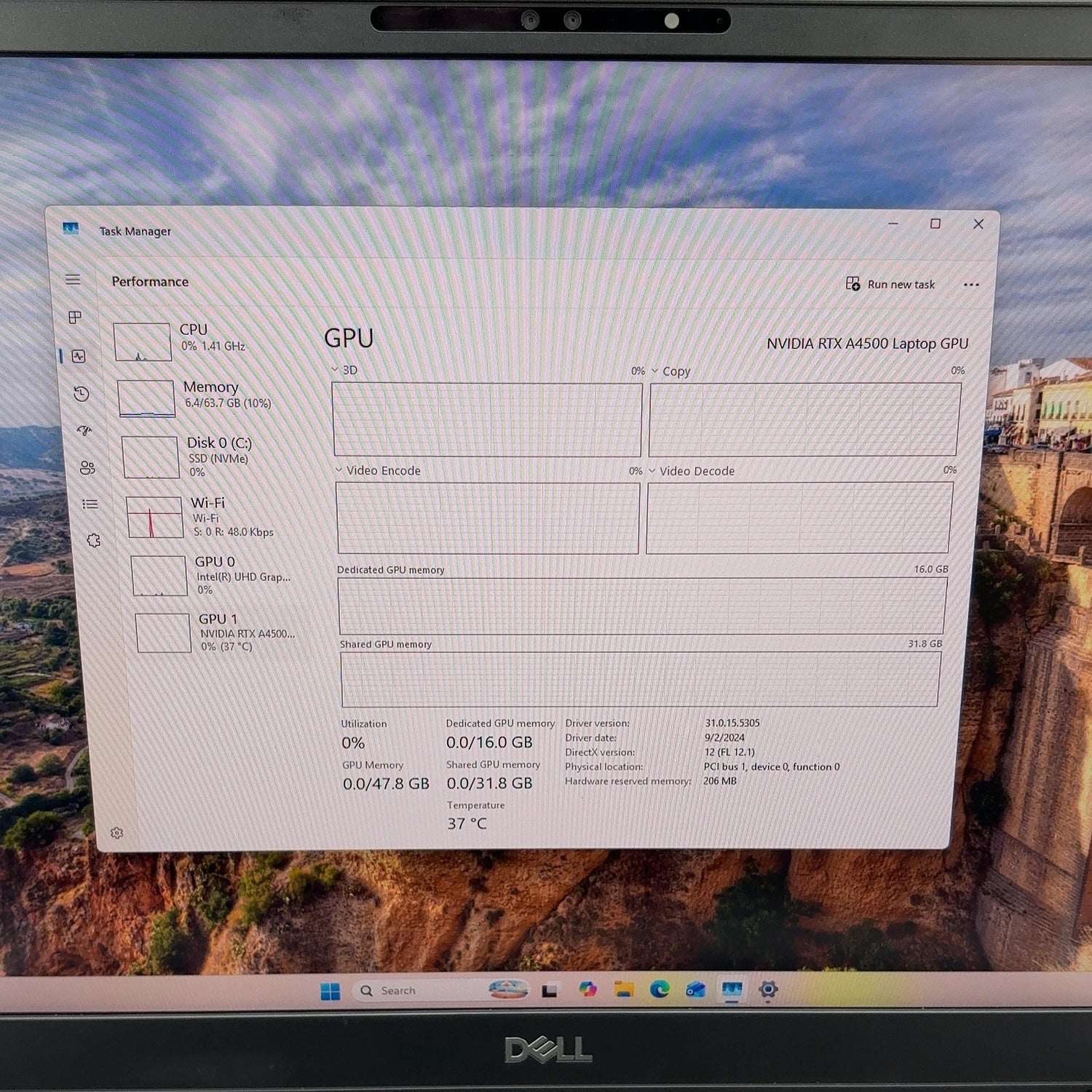Image resolution: width=1092 pixels, height=1092 pixels.
Task: Open the Services page puzzle icon
Action: click(x=93, y=540)
